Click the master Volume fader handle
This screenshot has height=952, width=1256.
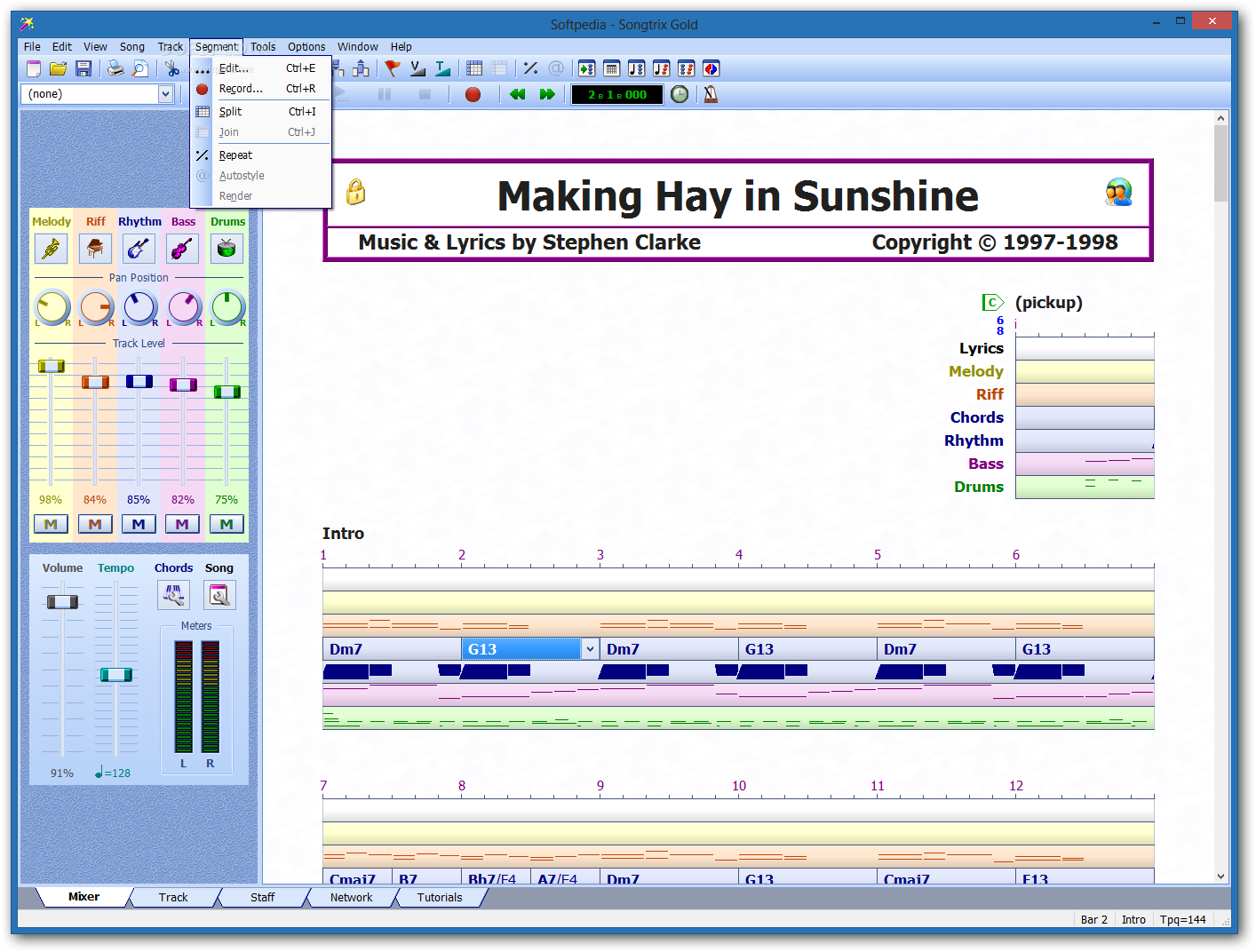(x=62, y=602)
